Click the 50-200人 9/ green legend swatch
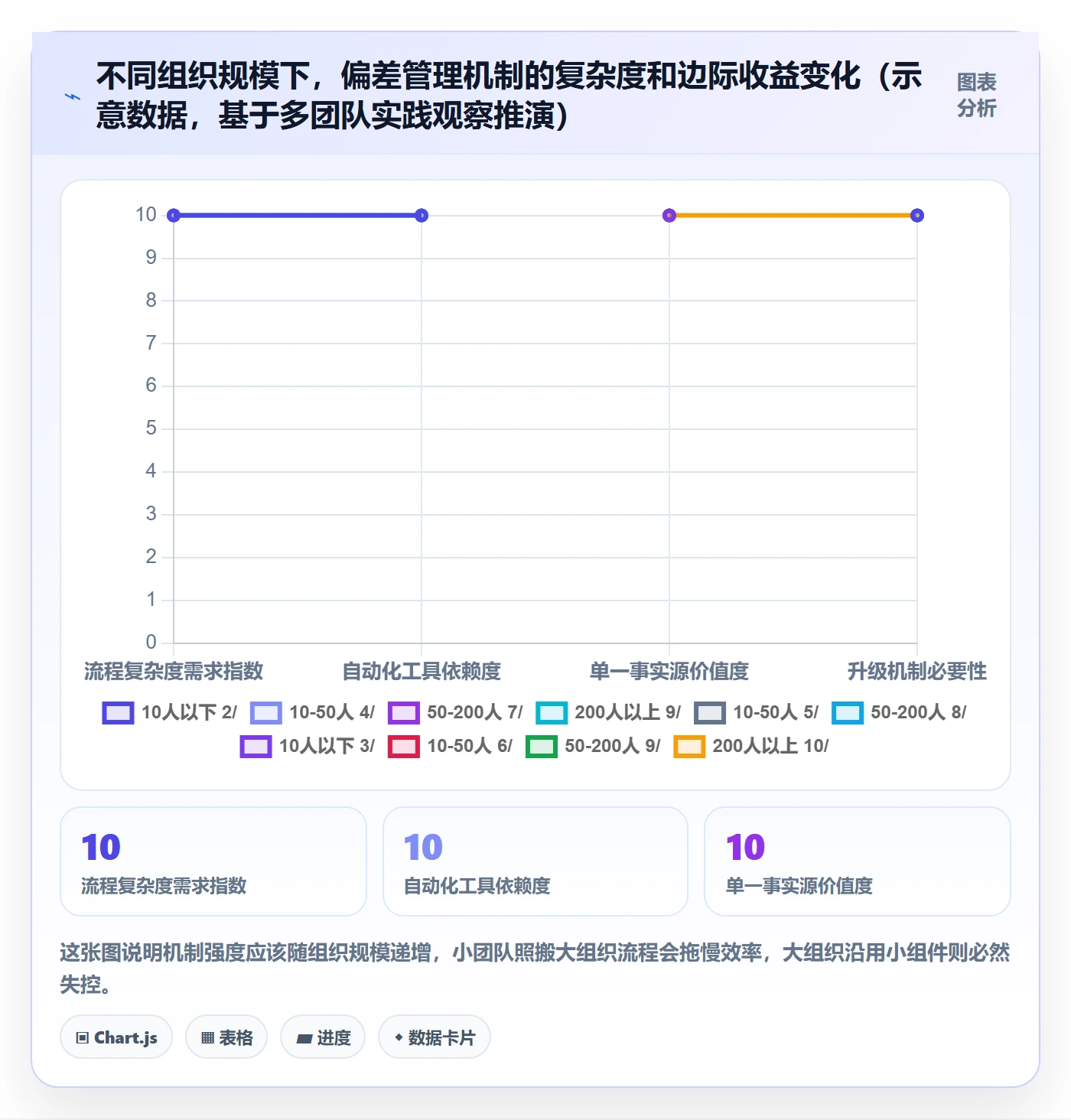This screenshot has width=1071, height=1120. coord(541,746)
